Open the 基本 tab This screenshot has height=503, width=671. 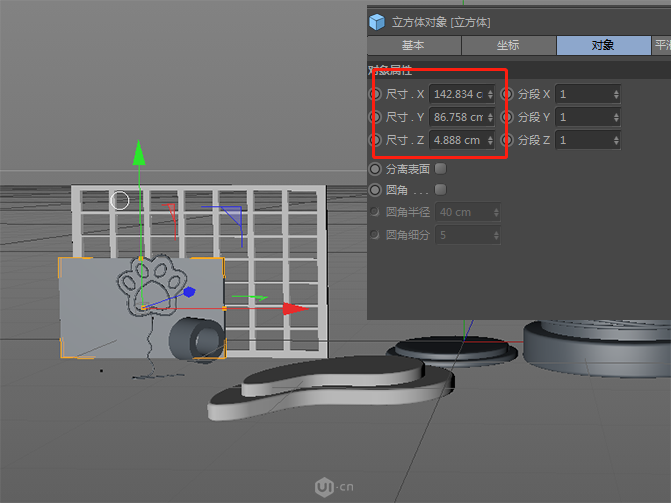pos(414,45)
